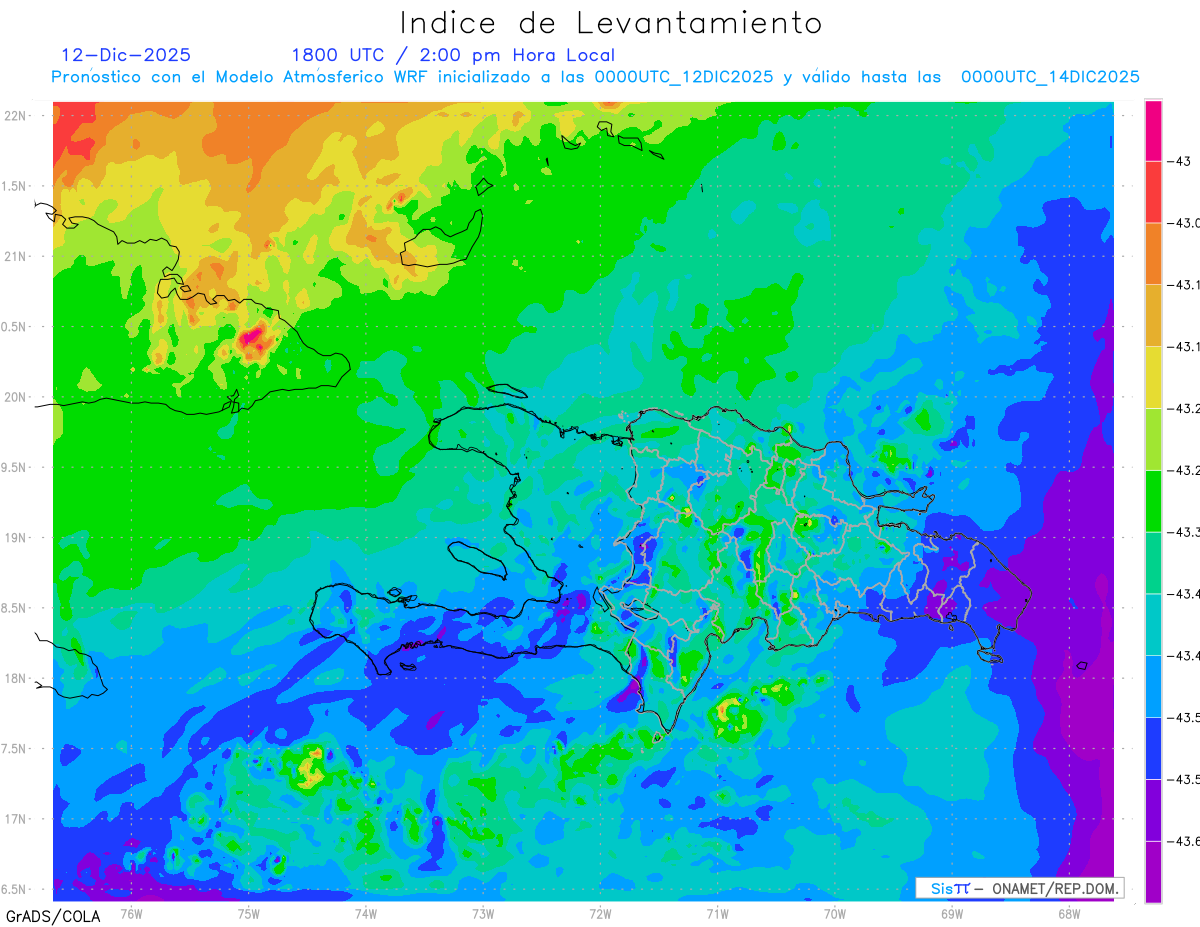The image size is (1200, 927).
Task: Click the legend value "-43.3"
Action: (1184, 532)
